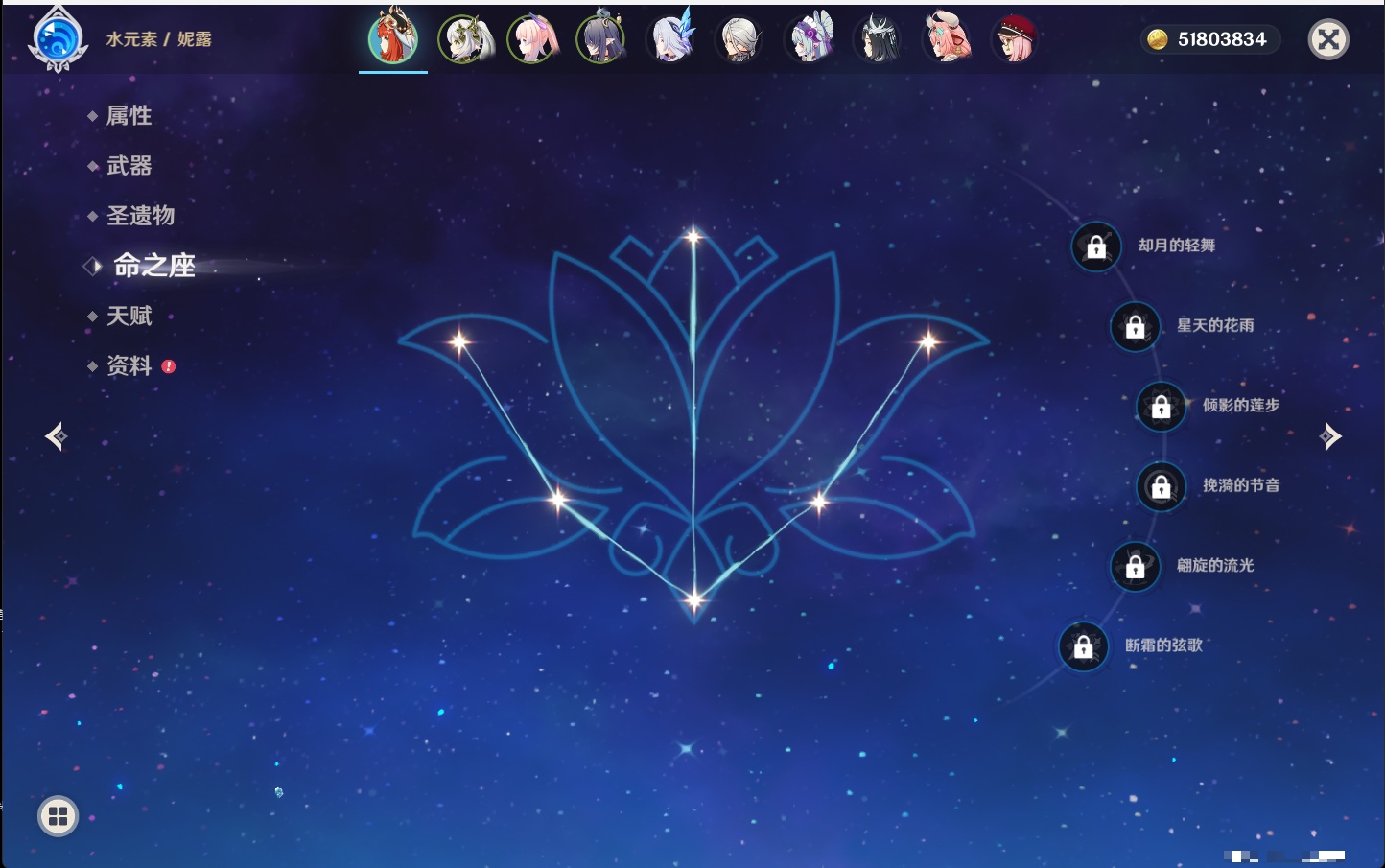
Task: Open the locked 断霜的弦歌 constellation icon
Action: [1084, 646]
